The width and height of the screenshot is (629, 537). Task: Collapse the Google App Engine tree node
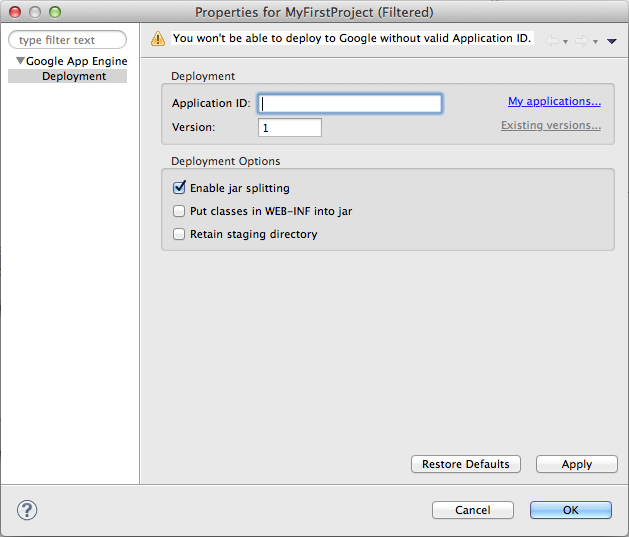click(x=20, y=61)
